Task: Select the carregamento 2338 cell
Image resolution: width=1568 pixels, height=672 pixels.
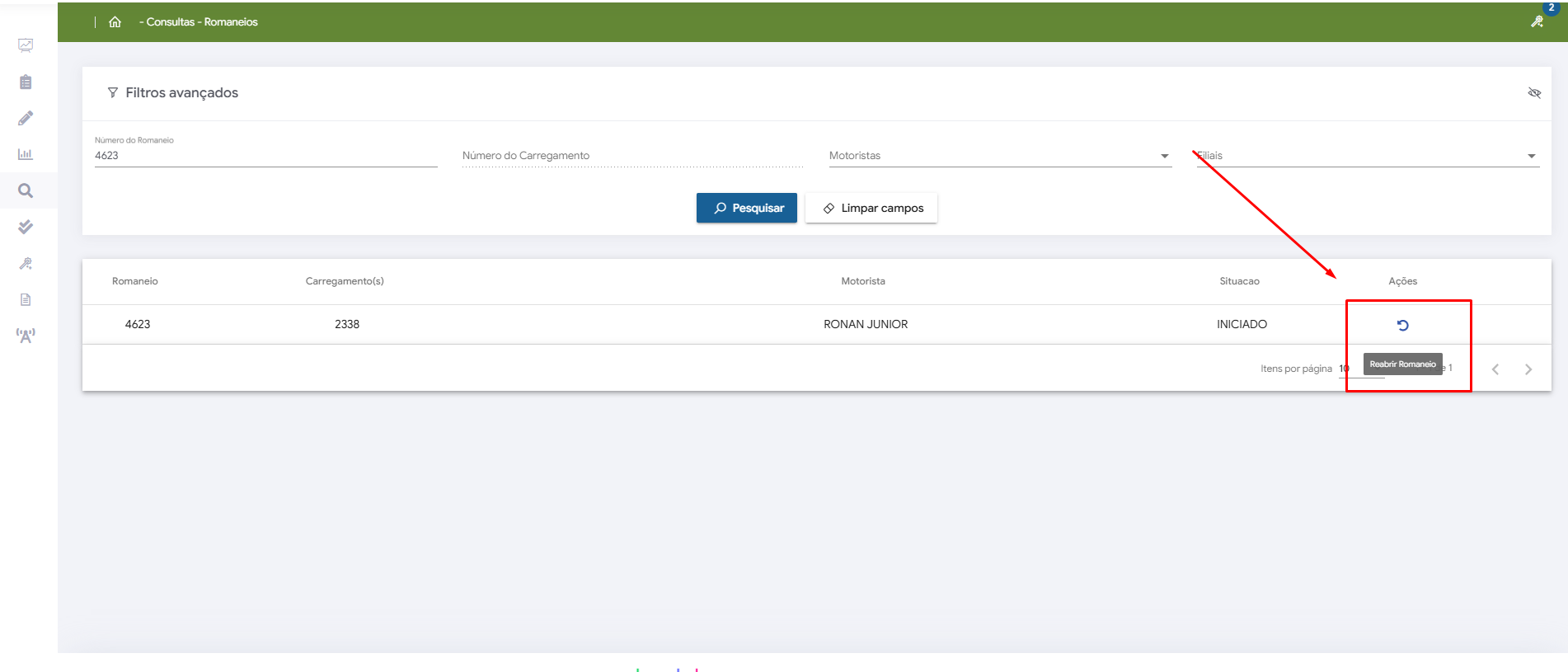Action: tap(347, 324)
